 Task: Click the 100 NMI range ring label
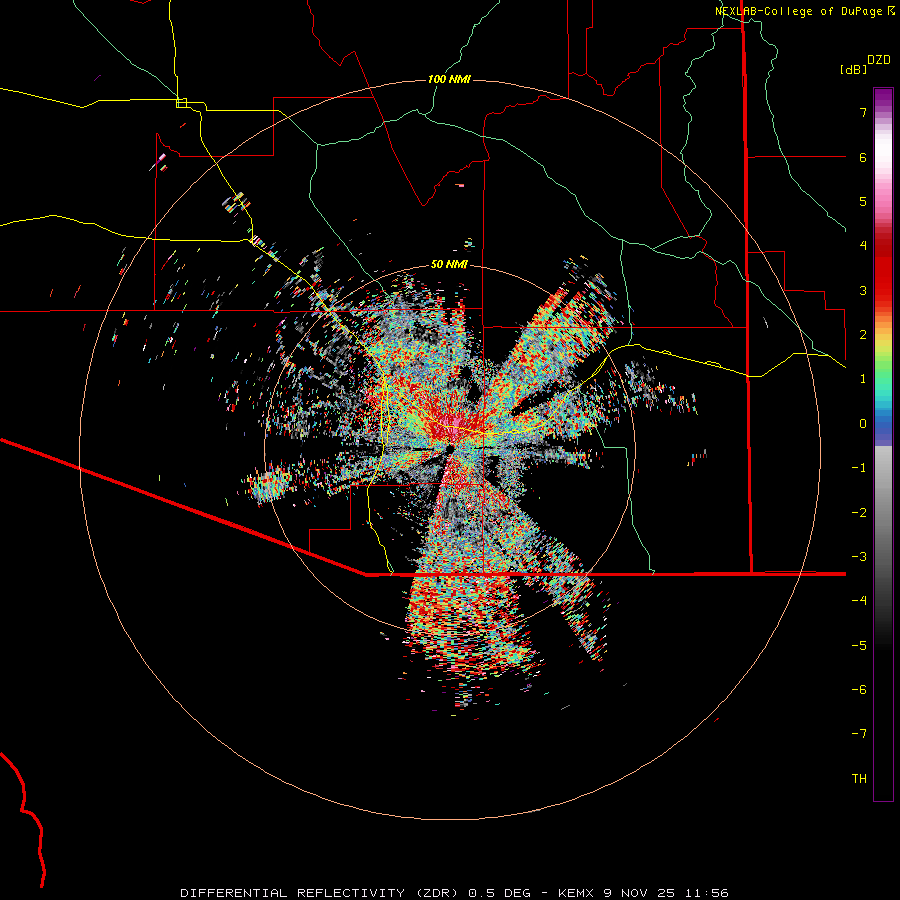(x=449, y=79)
